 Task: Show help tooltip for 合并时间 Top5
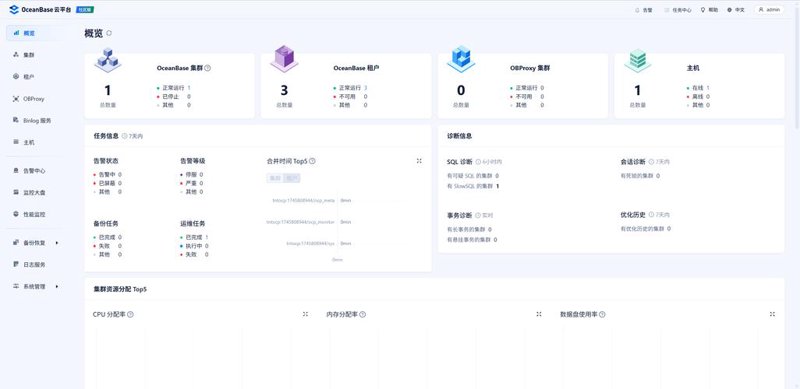(312, 161)
